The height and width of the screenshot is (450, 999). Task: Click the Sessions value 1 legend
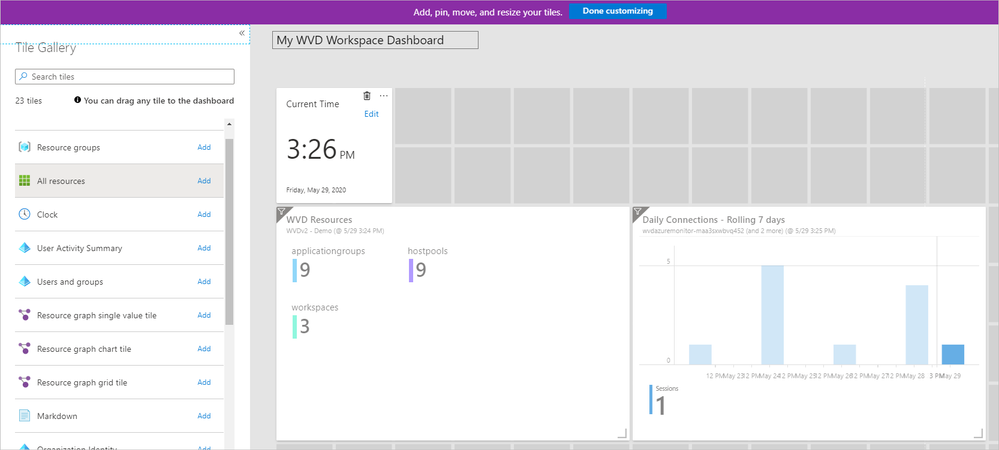click(x=661, y=405)
